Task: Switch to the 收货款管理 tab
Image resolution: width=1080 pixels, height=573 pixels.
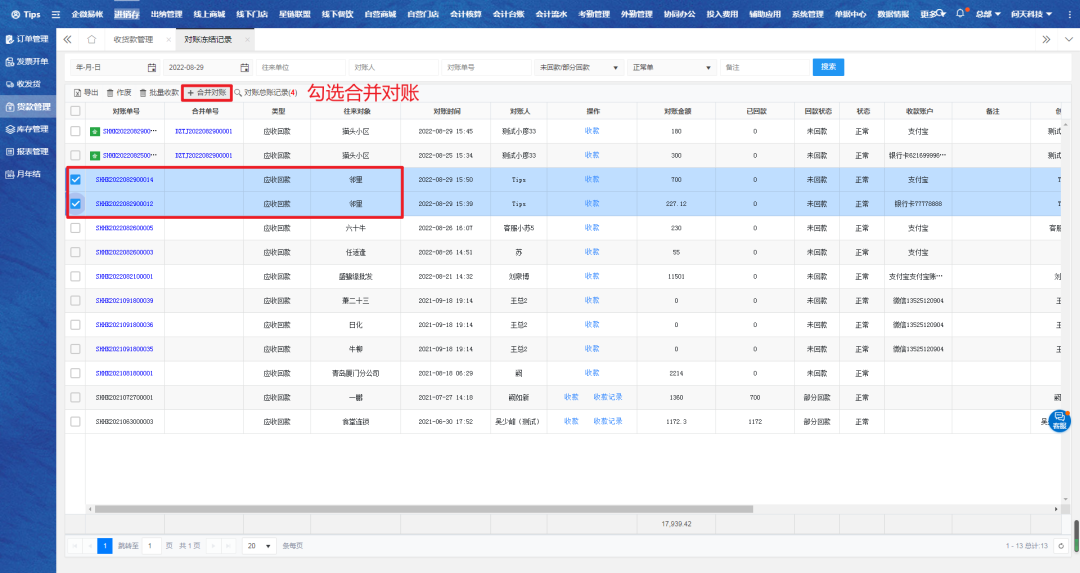Action: click(x=133, y=39)
